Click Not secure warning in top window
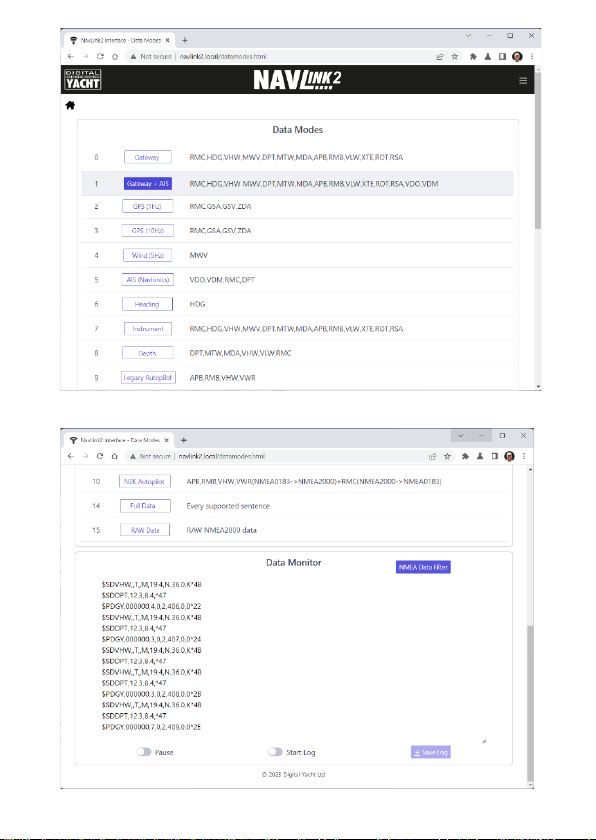 pos(152,56)
